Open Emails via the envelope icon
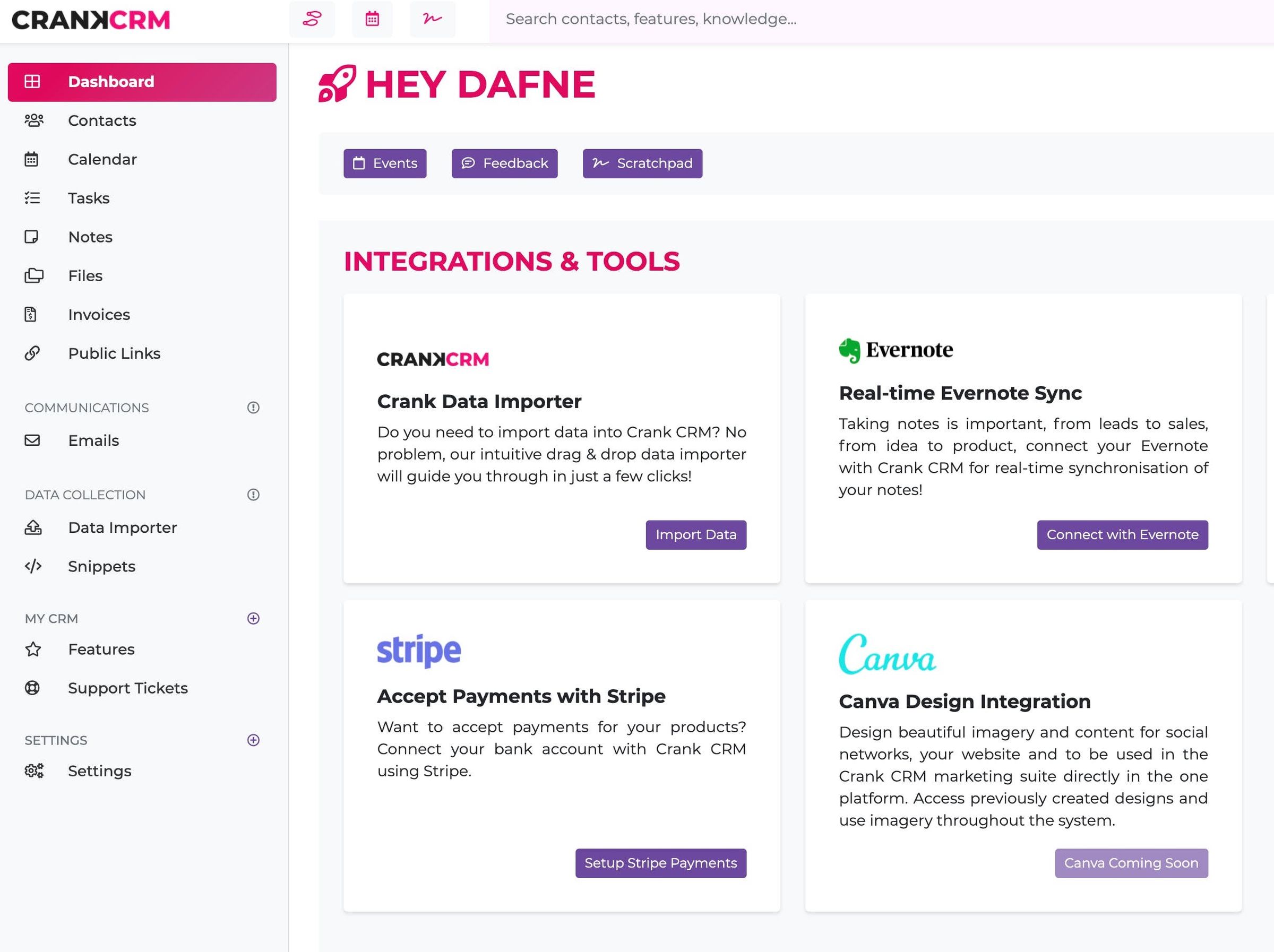The width and height of the screenshot is (1274, 952). click(33, 440)
